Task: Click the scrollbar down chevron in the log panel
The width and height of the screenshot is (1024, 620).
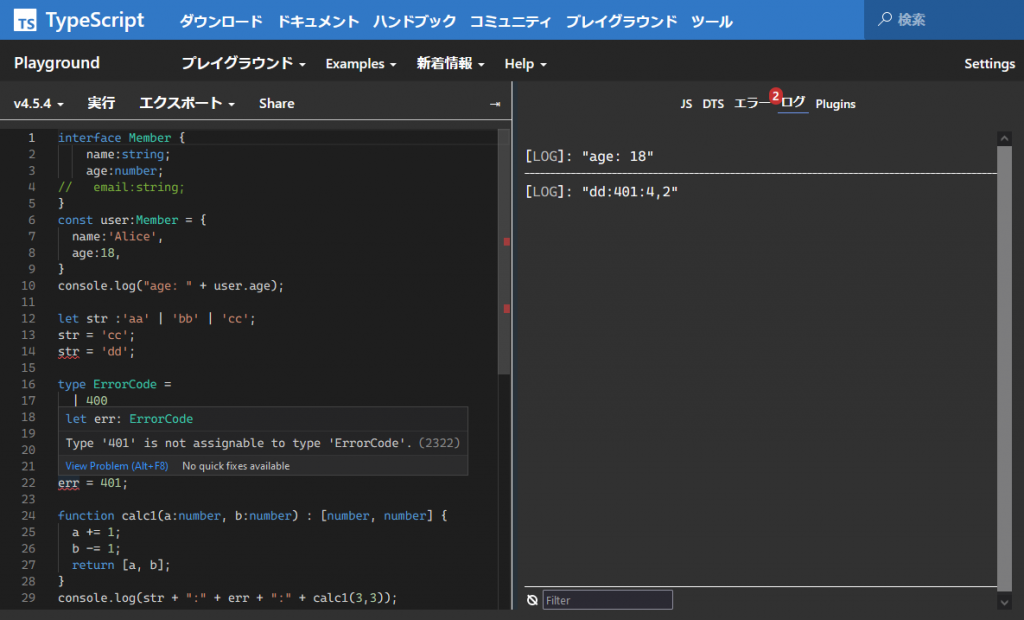Action: [x=1003, y=602]
